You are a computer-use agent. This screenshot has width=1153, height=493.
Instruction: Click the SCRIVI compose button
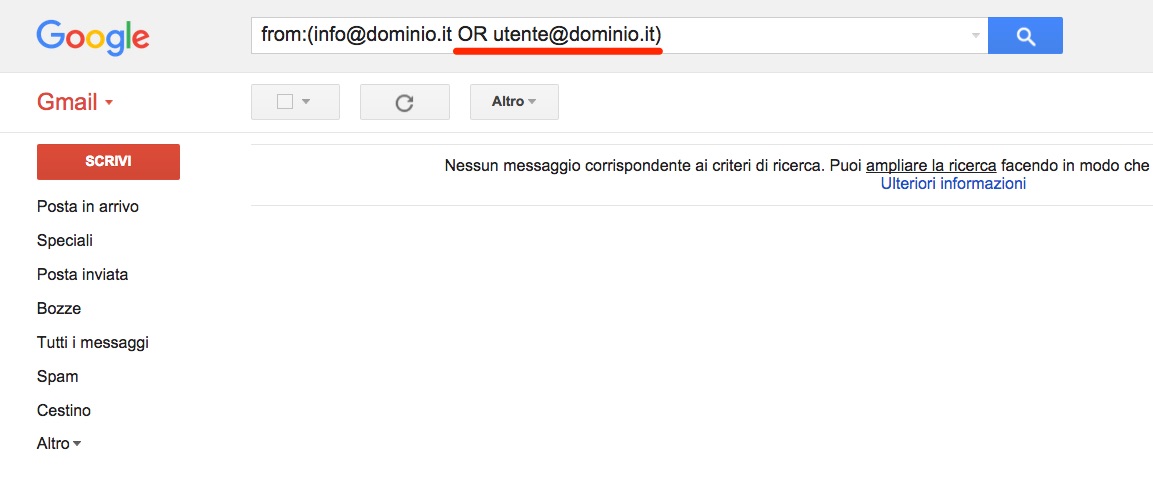tap(108, 162)
